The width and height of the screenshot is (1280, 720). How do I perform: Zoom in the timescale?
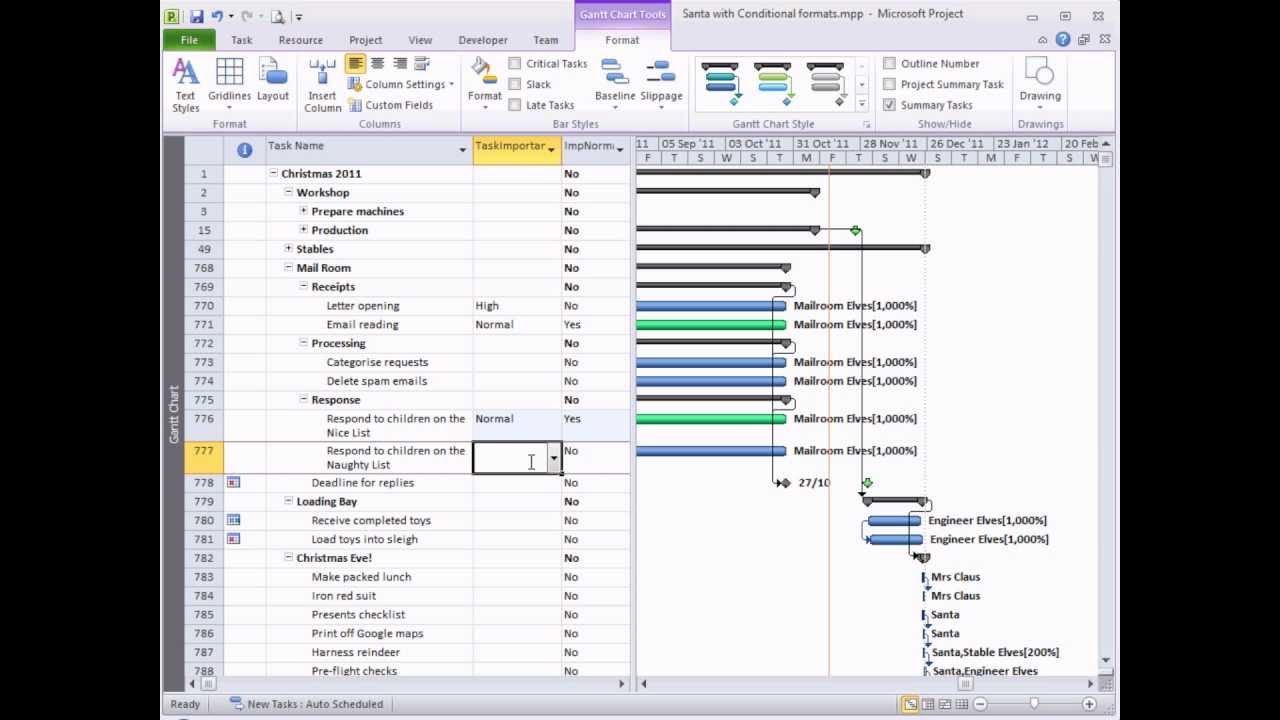click(x=1089, y=704)
